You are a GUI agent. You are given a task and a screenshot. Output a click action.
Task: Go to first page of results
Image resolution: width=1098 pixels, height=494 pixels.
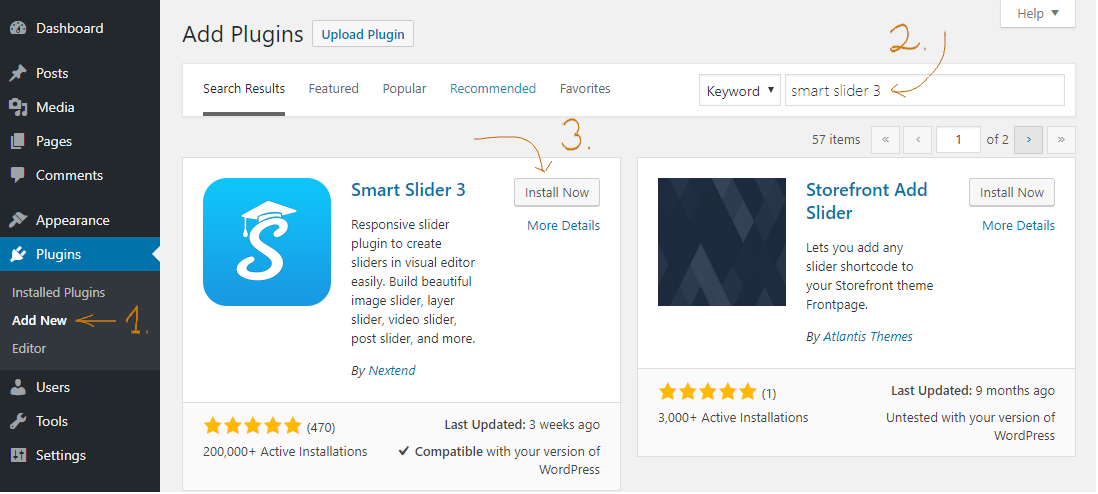(885, 139)
